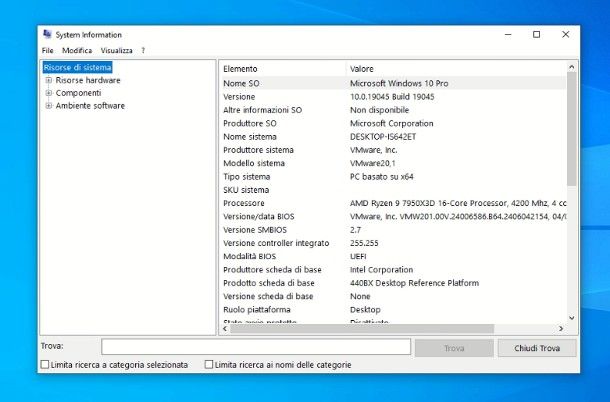Select the Tipo sistema row

[x=393, y=177]
